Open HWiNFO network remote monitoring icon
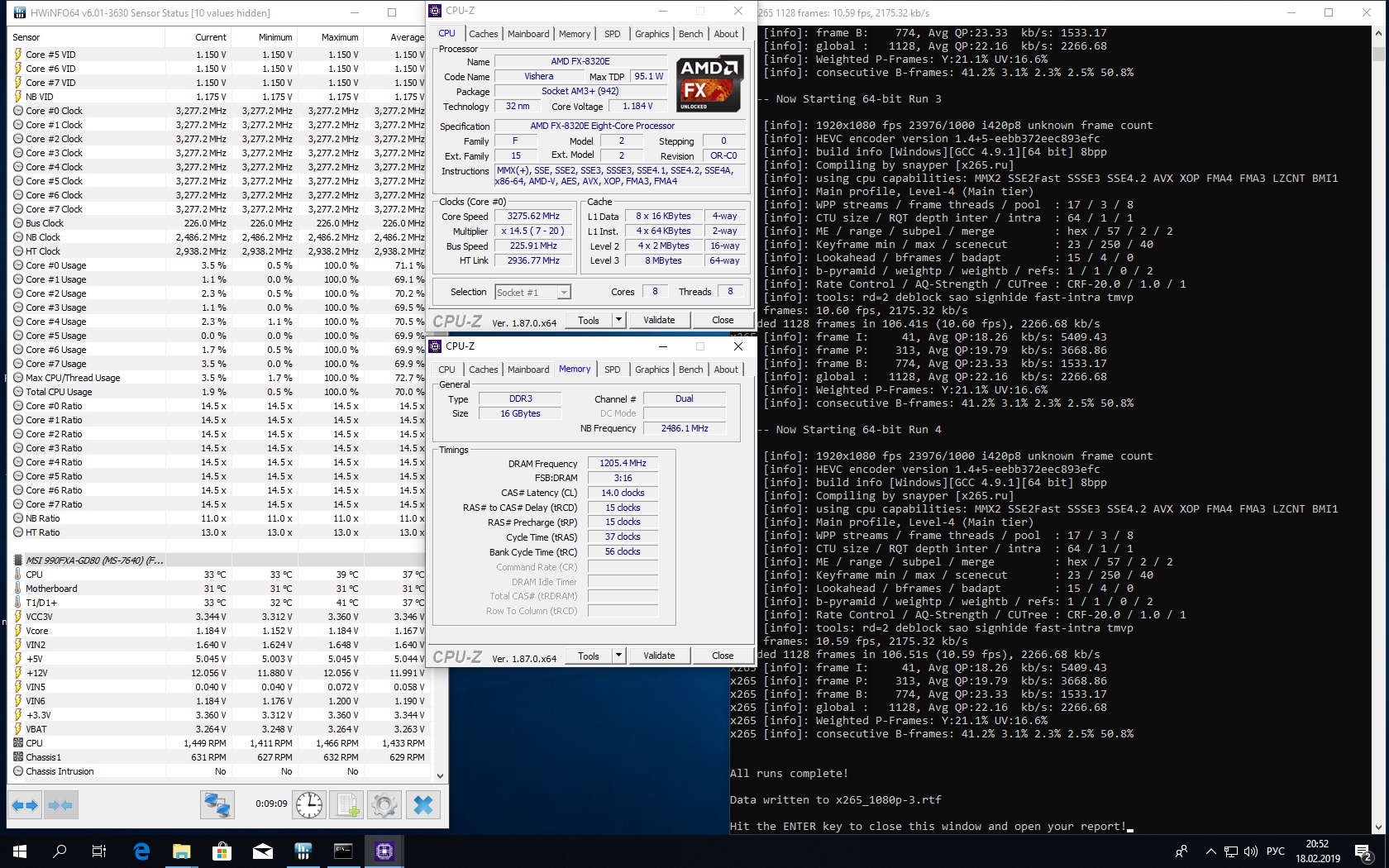 point(217,805)
